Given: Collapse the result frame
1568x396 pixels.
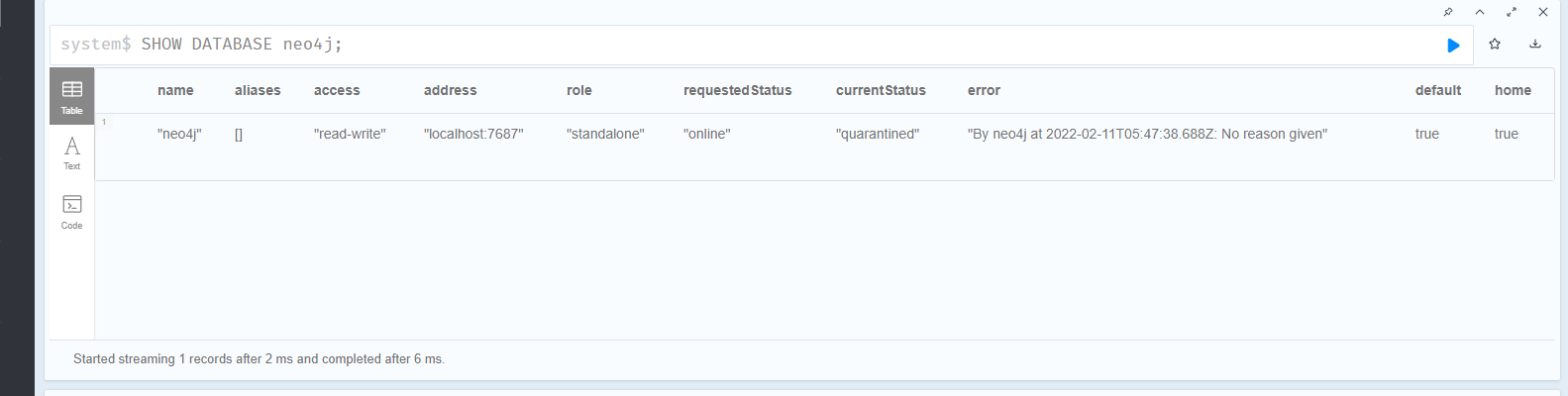Looking at the screenshot, I should coord(1480,12).
